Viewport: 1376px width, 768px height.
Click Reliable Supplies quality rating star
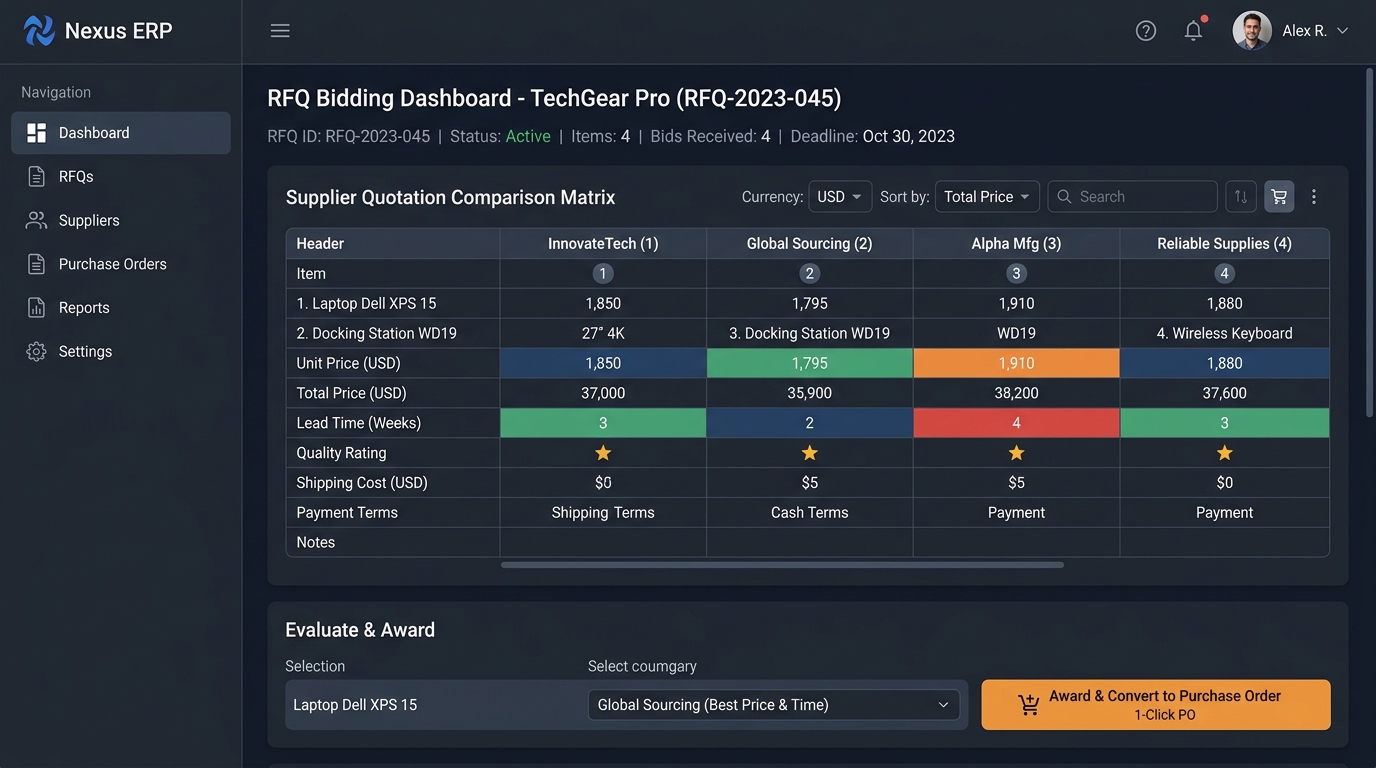1225,453
